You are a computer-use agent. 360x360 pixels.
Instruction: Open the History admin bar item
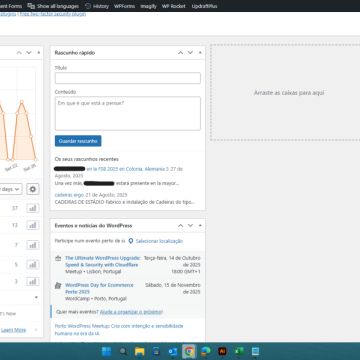click(97, 6)
